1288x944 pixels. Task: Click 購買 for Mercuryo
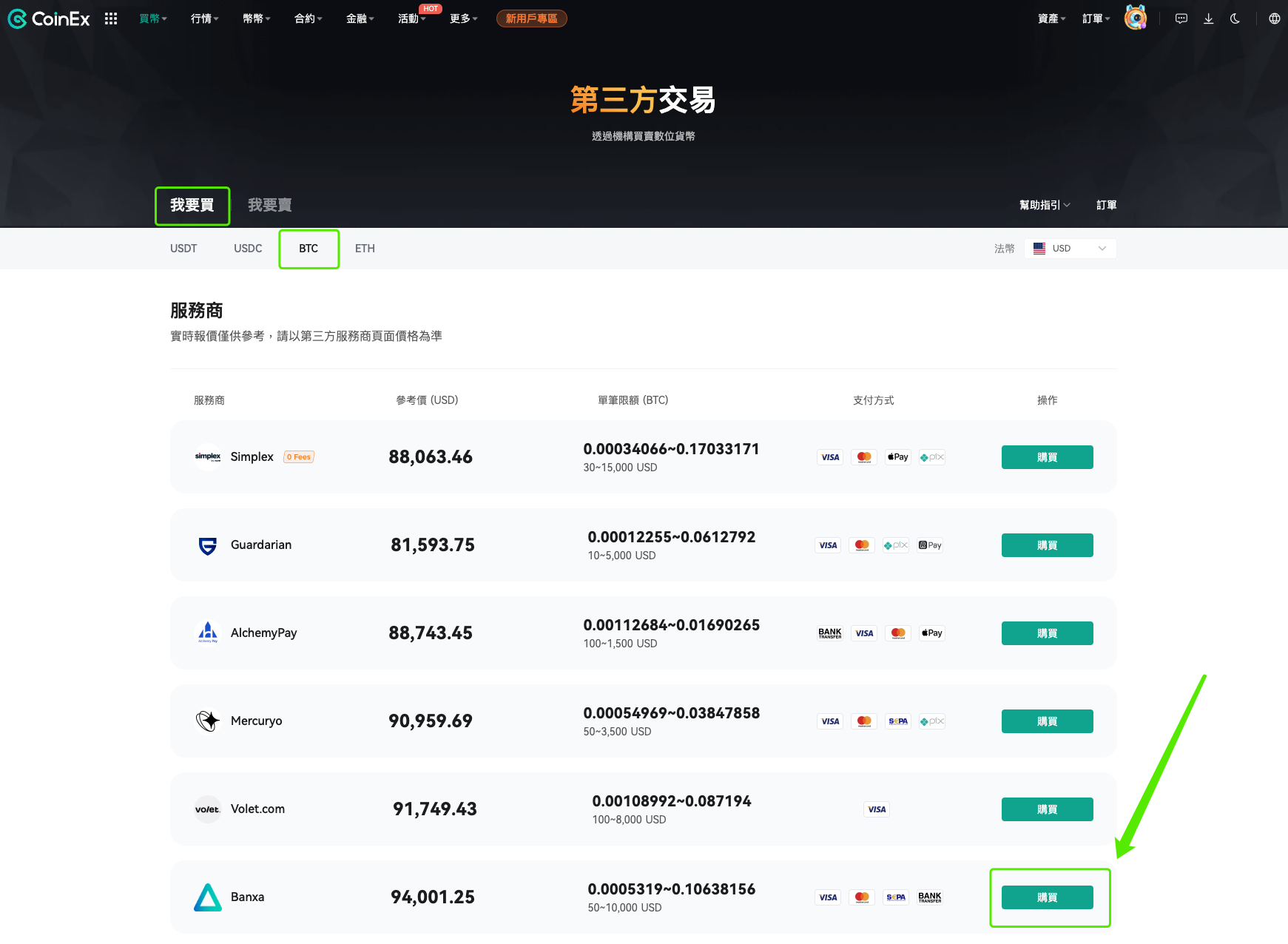[1047, 721]
